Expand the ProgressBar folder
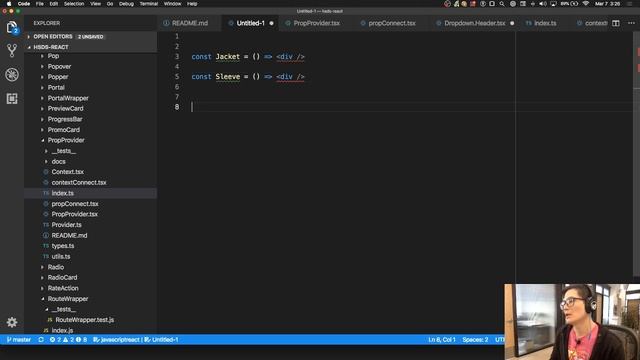The image size is (640, 360). click(x=65, y=119)
